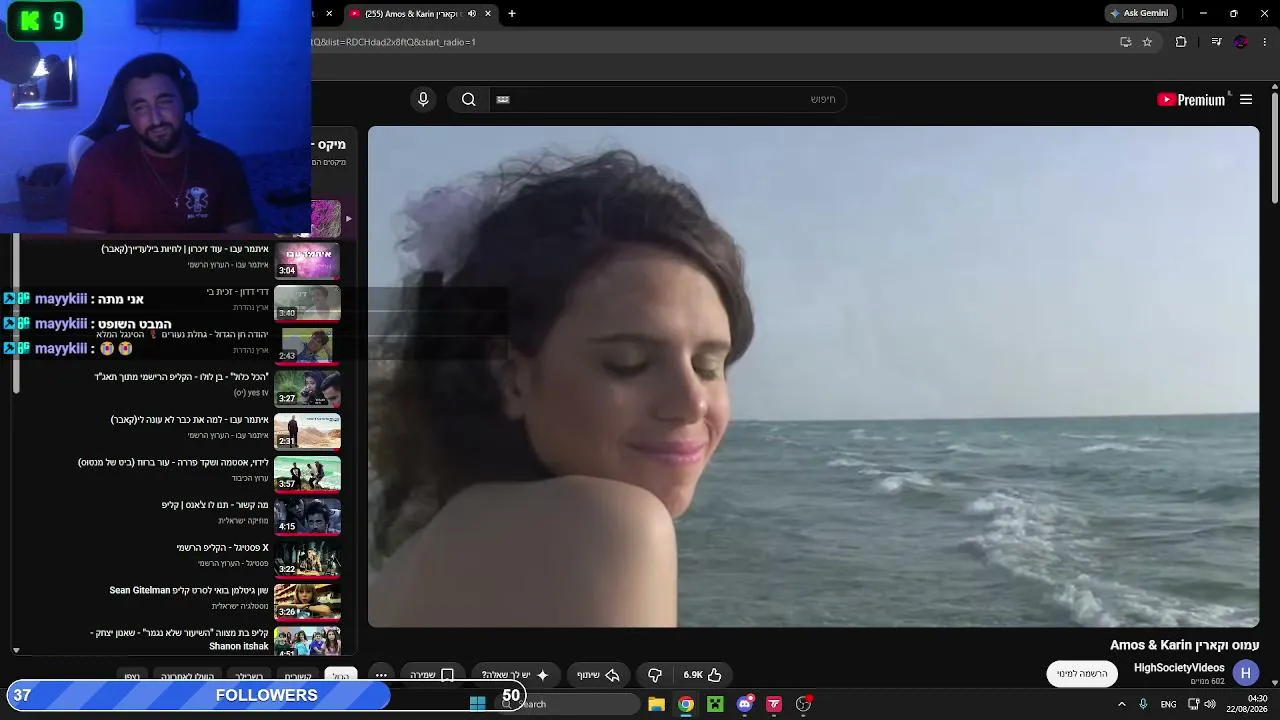This screenshot has height=720, width=1280.
Task: Open HighSocietyVideos channel avatar
Action: click(1246, 673)
